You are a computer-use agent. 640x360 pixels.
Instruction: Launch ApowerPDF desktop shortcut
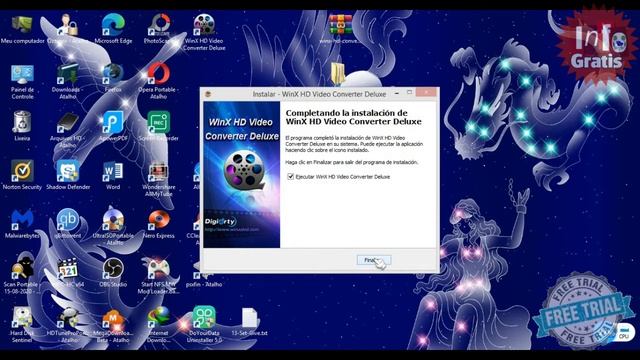(113, 127)
